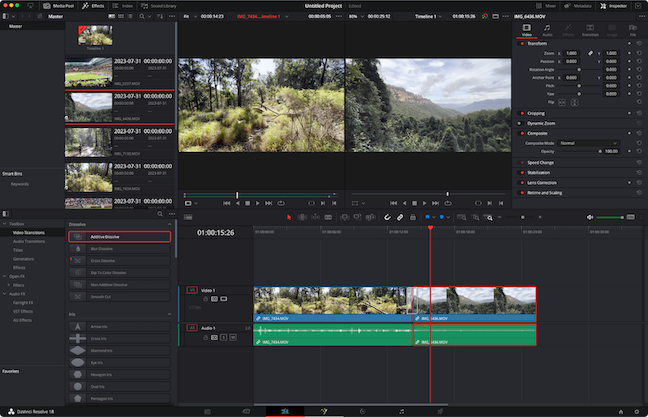Flip clip horizontally in Inspector
This screenshot has height=417, width=648.
click(x=564, y=102)
